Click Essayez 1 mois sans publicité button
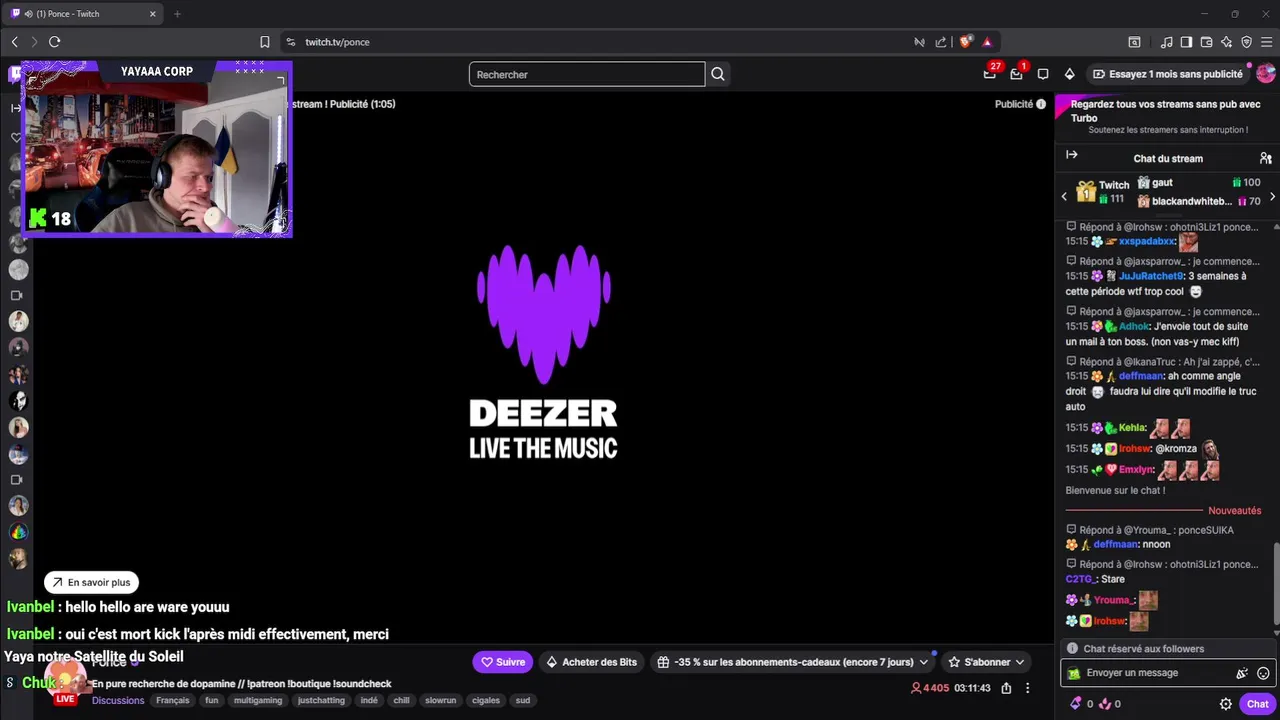Viewport: 1280px width, 720px height. tap(1167, 74)
